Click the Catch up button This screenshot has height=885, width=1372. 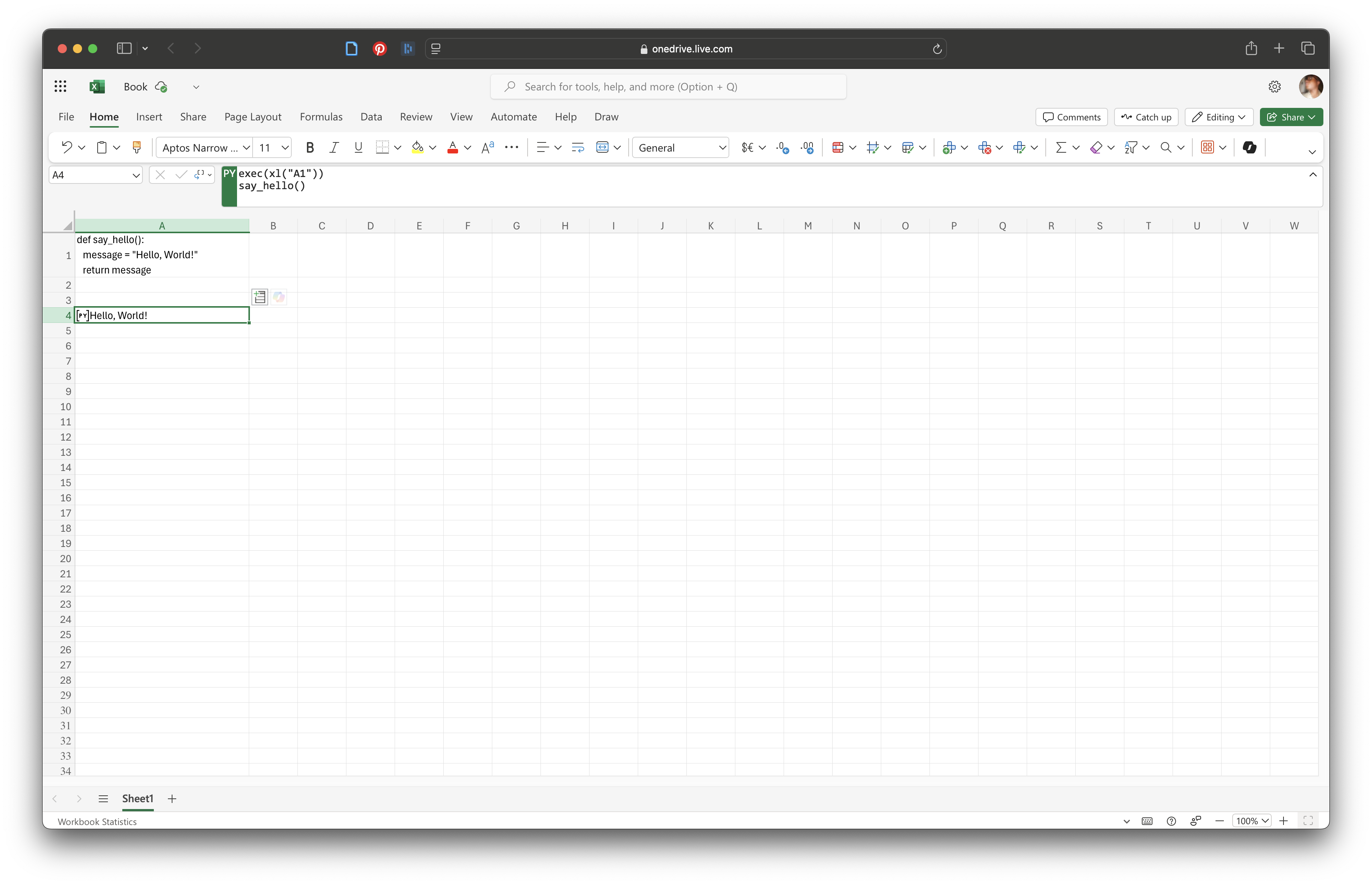pyautogui.click(x=1146, y=117)
